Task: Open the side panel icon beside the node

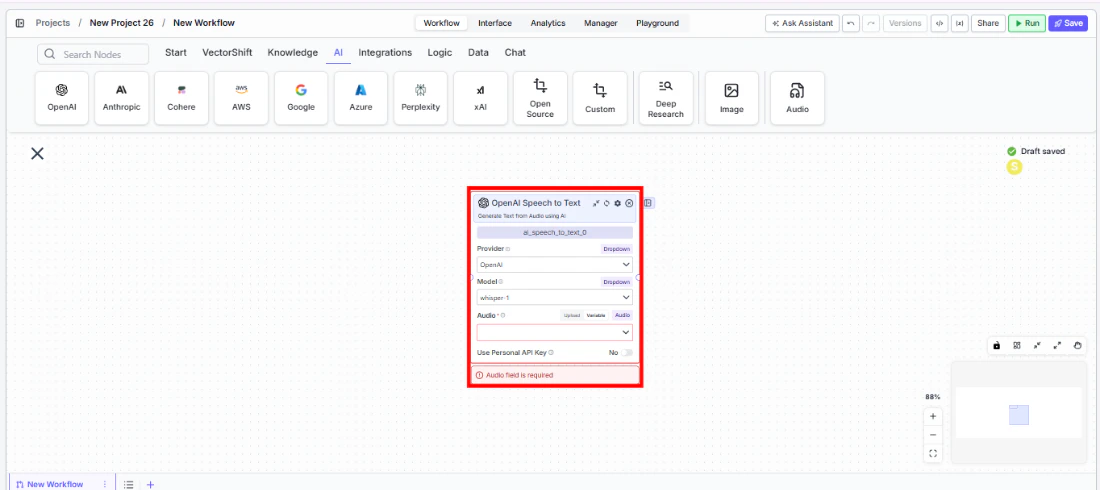Action: click(649, 203)
